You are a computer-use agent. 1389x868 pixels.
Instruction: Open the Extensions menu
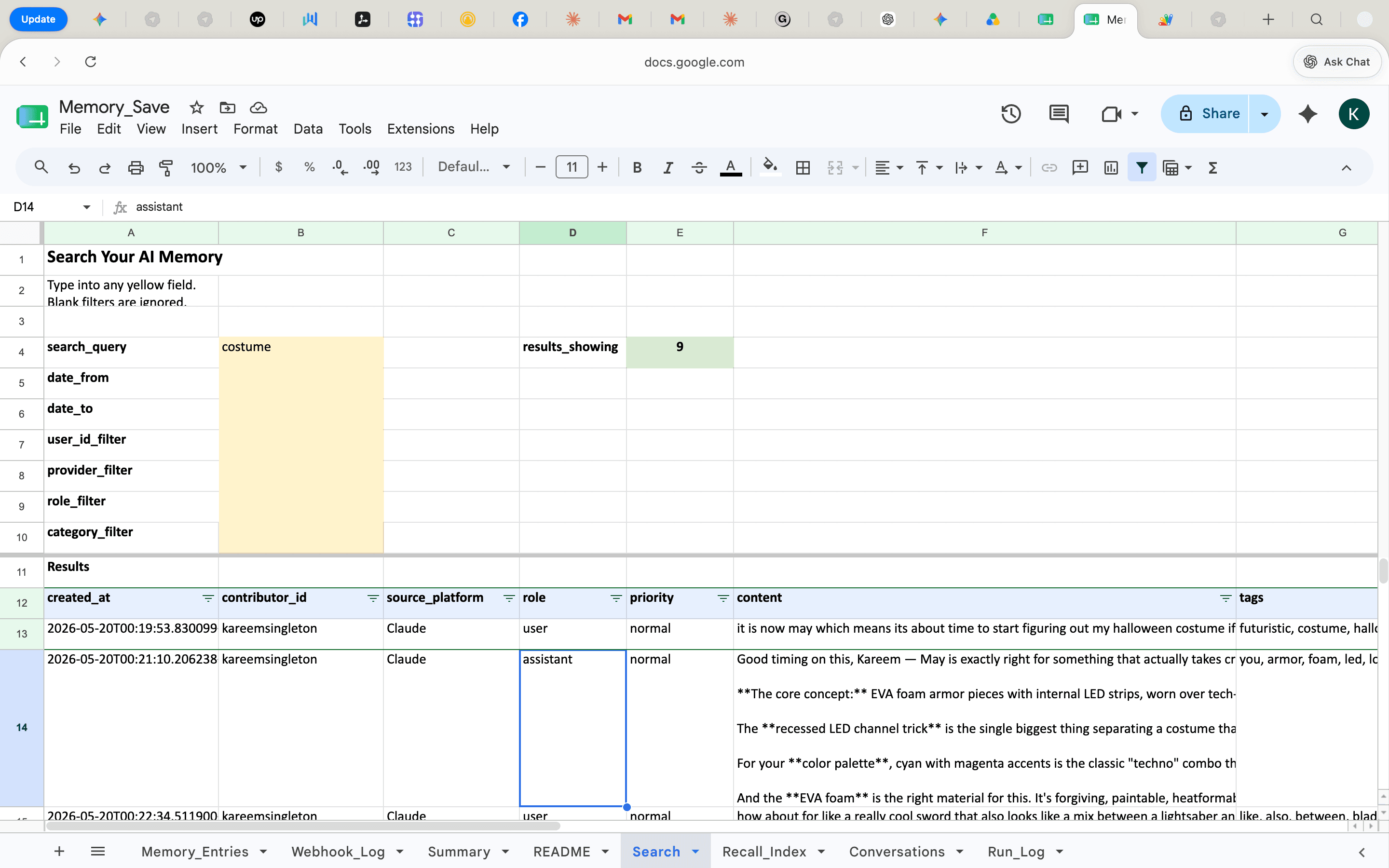pos(421,129)
